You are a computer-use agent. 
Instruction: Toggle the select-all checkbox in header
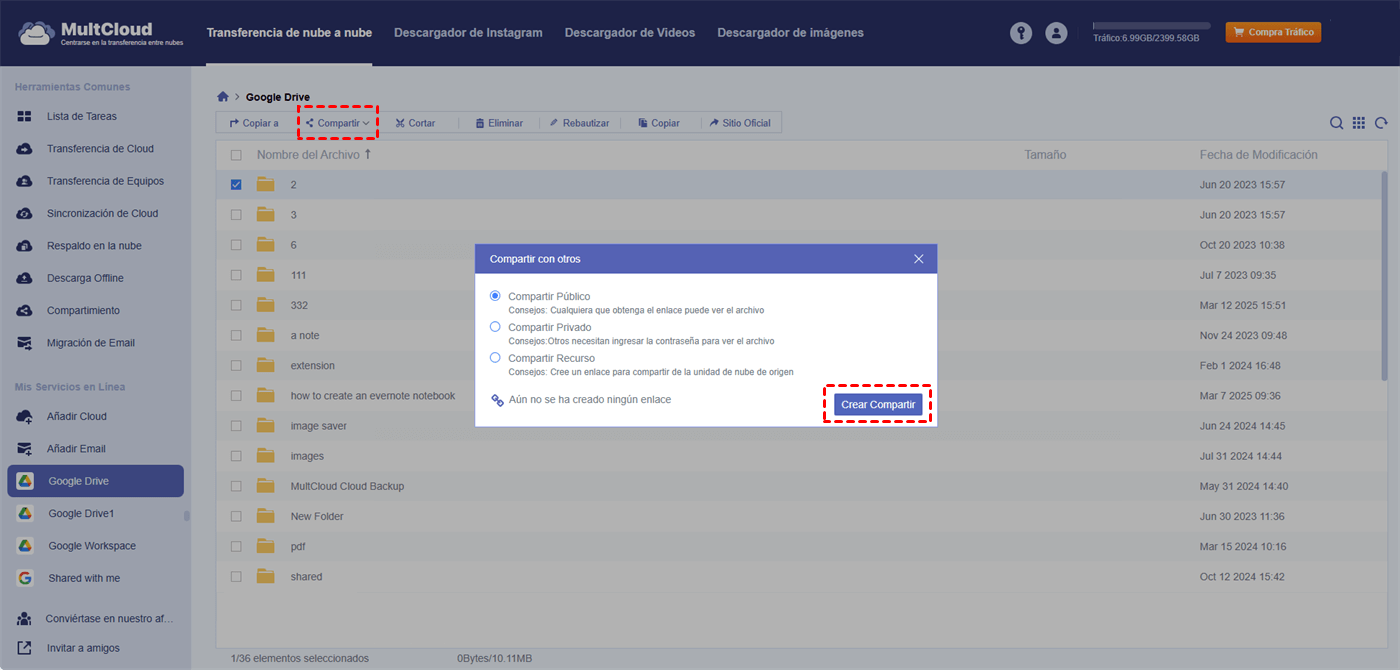236,155
